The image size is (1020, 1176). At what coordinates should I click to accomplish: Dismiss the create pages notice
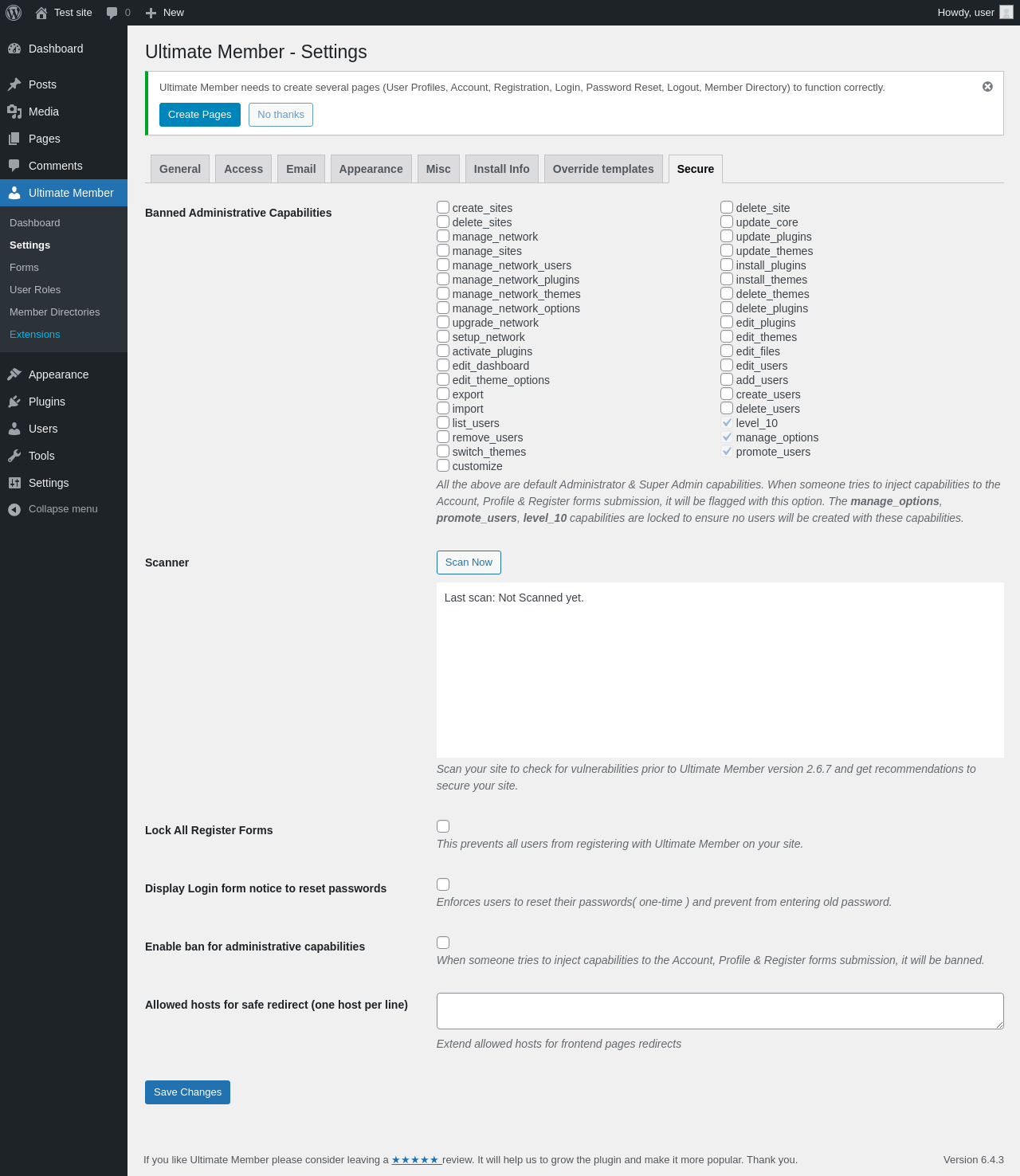coord(987,87)
